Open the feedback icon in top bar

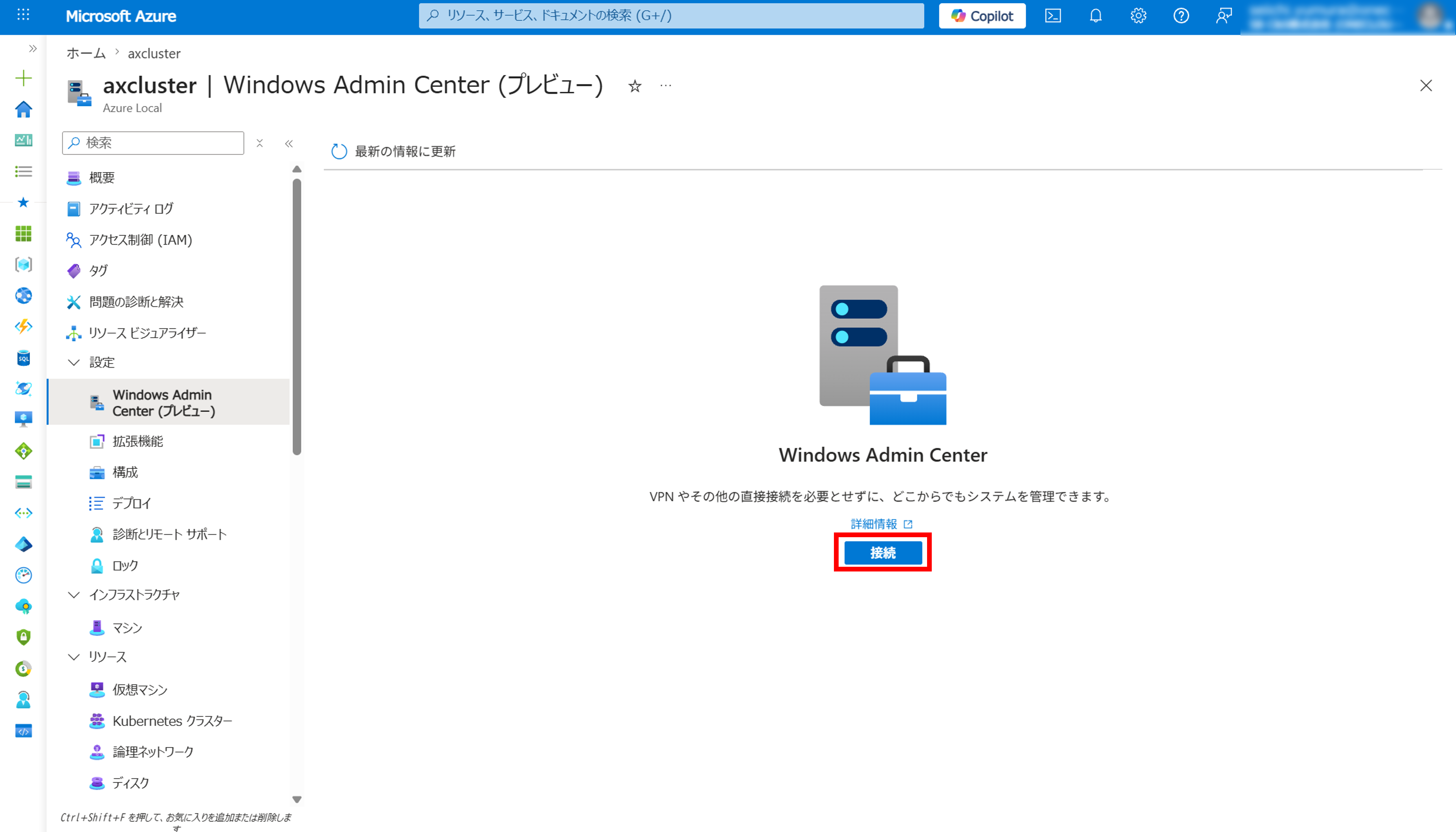(1223, 15)
